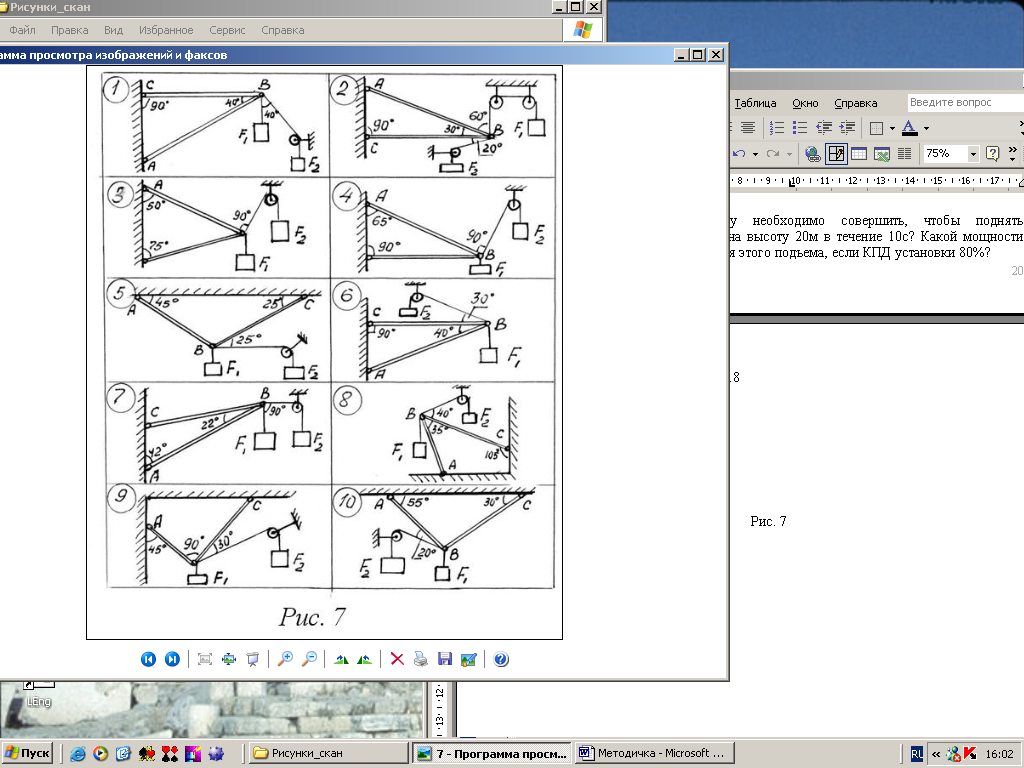
Task: Switch to image viewer taskbar button
Action: coord(491,753)
